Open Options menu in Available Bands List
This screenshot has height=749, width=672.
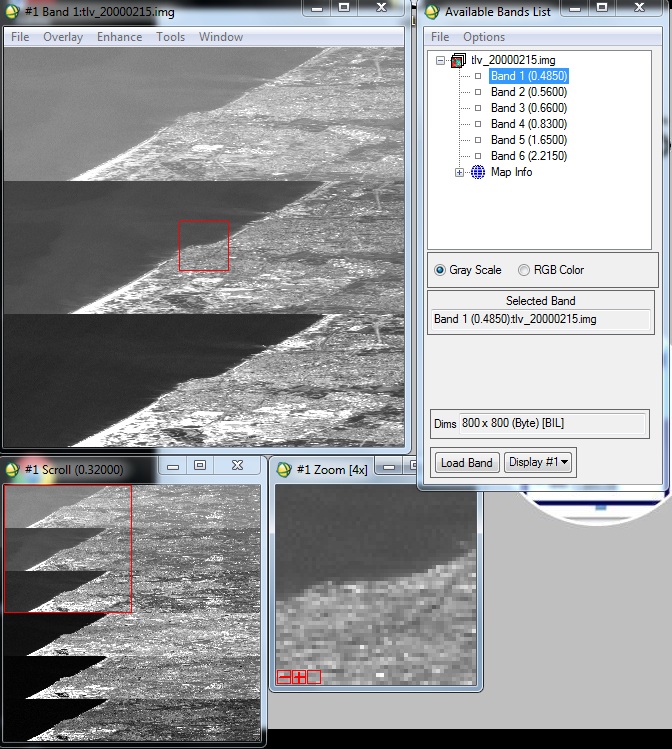[x=484, y=37]
